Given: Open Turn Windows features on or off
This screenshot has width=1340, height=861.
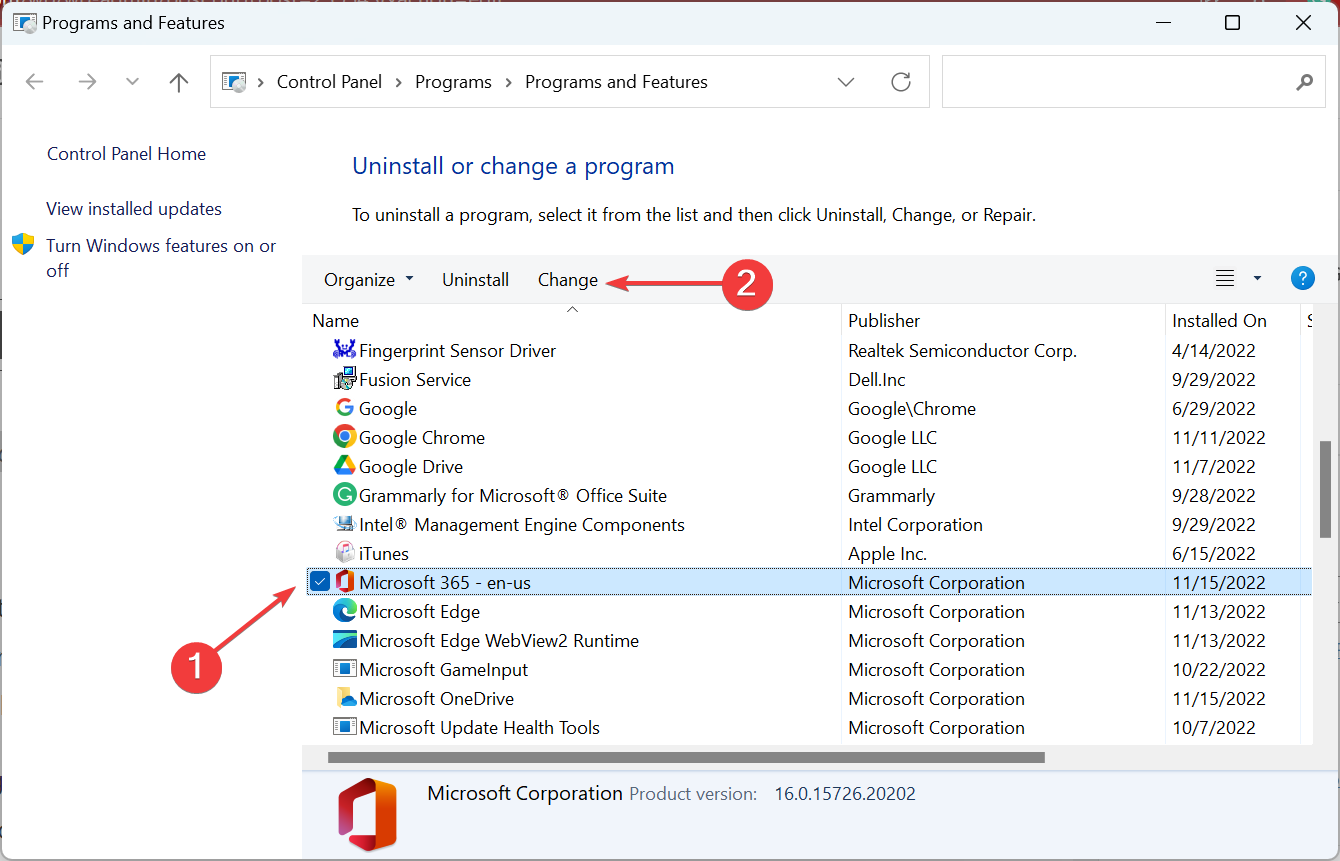Looking at the screenshot, I should pos(161,258).
